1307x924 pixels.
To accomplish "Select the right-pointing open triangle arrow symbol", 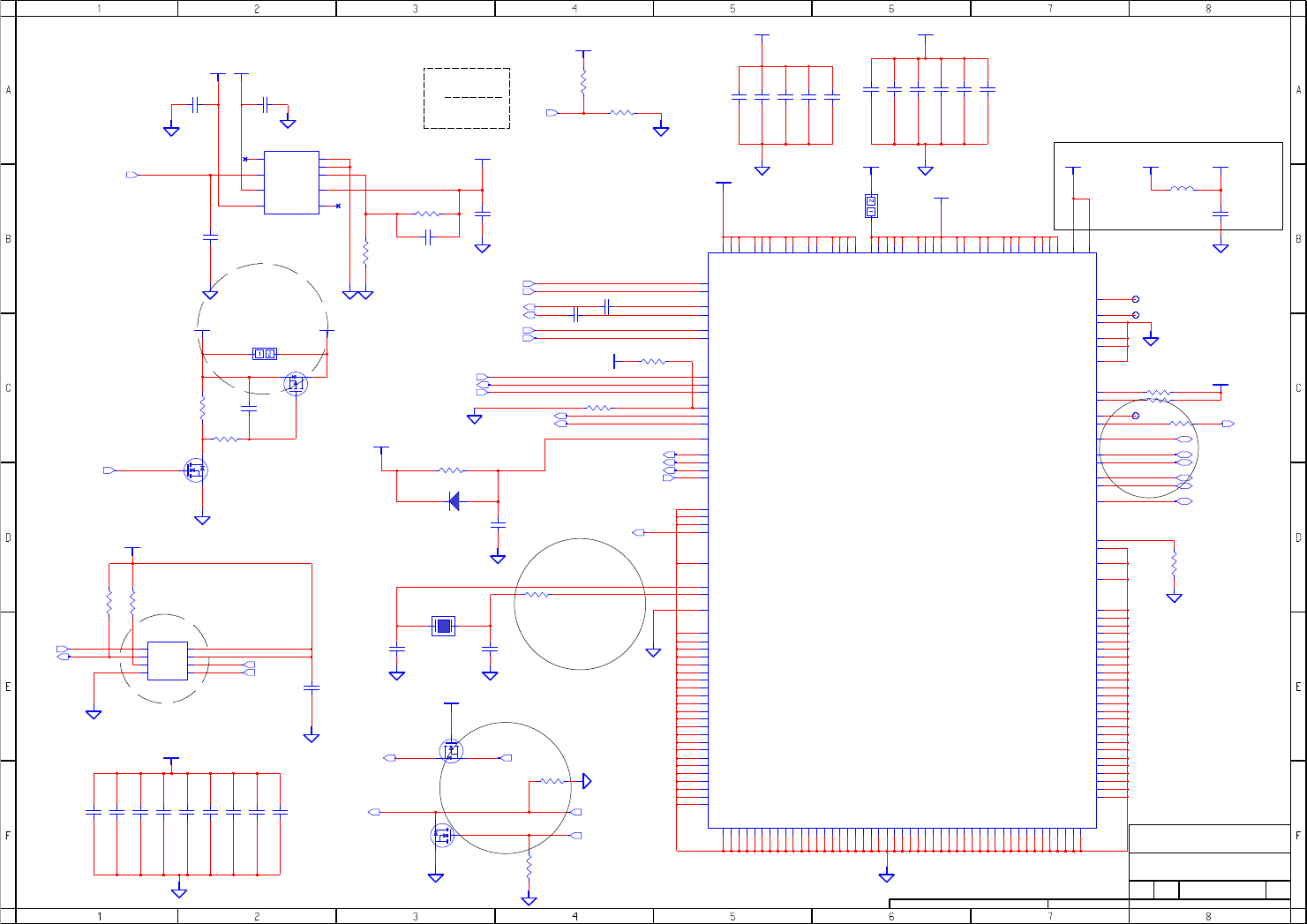I will coord(587,781).
